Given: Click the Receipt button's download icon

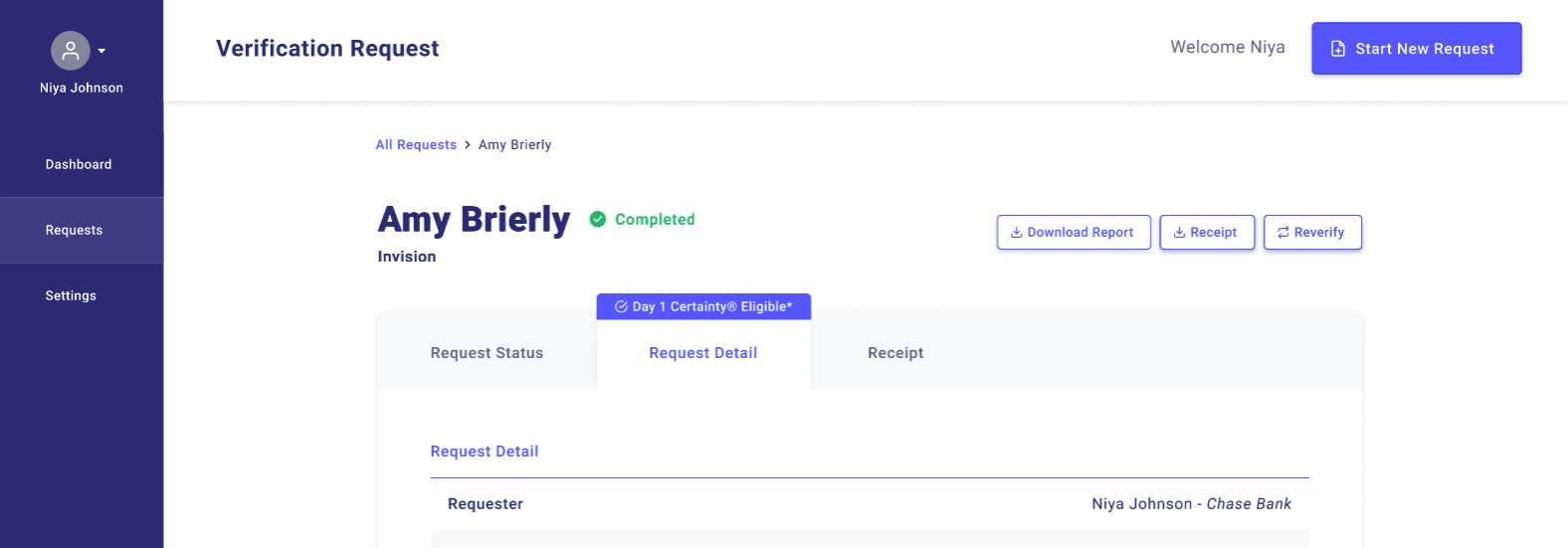Looking at the screenshot, I should [x=1179, y=233].
